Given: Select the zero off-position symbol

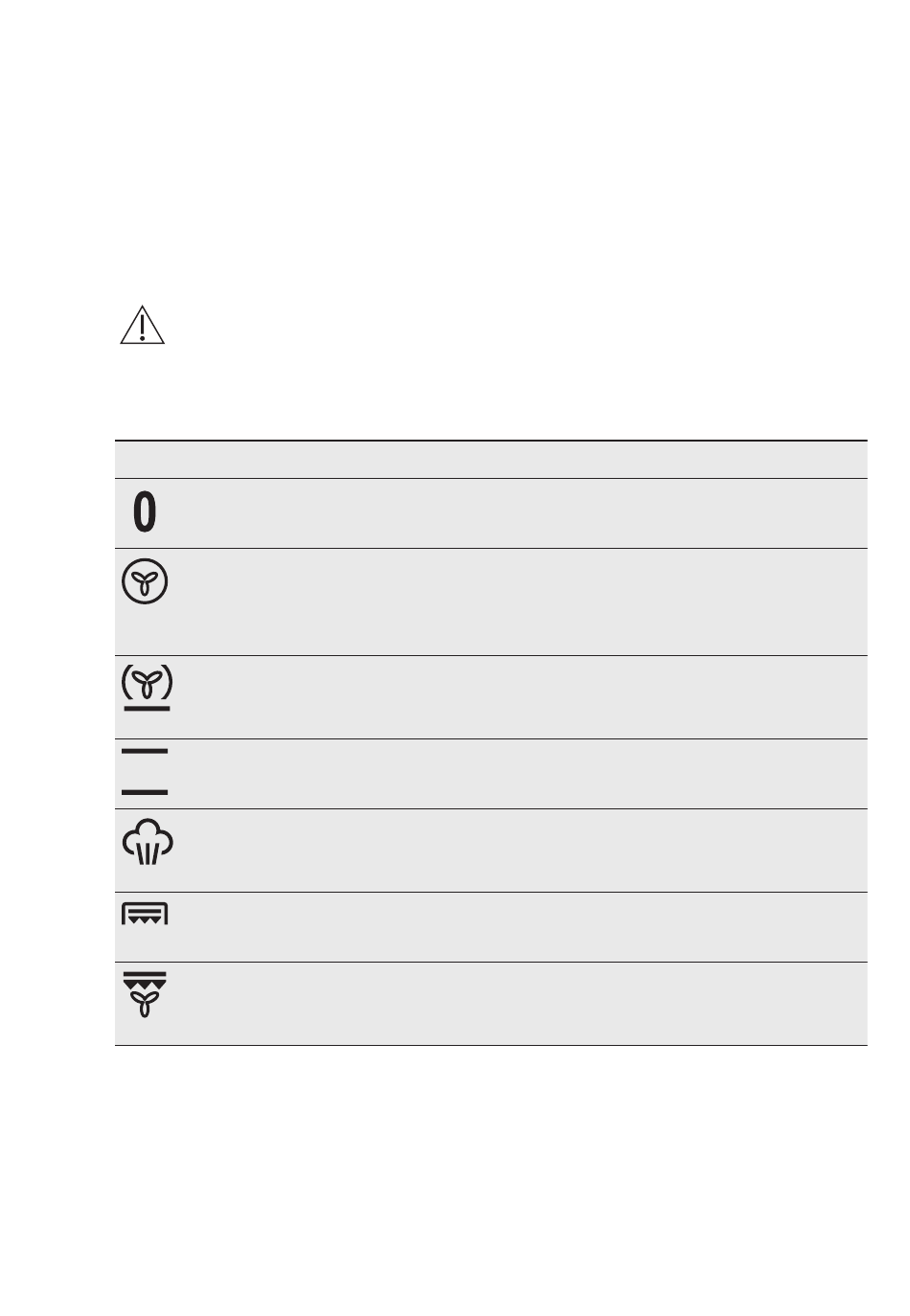Looking at the screenshot, I should click(144, 512).
